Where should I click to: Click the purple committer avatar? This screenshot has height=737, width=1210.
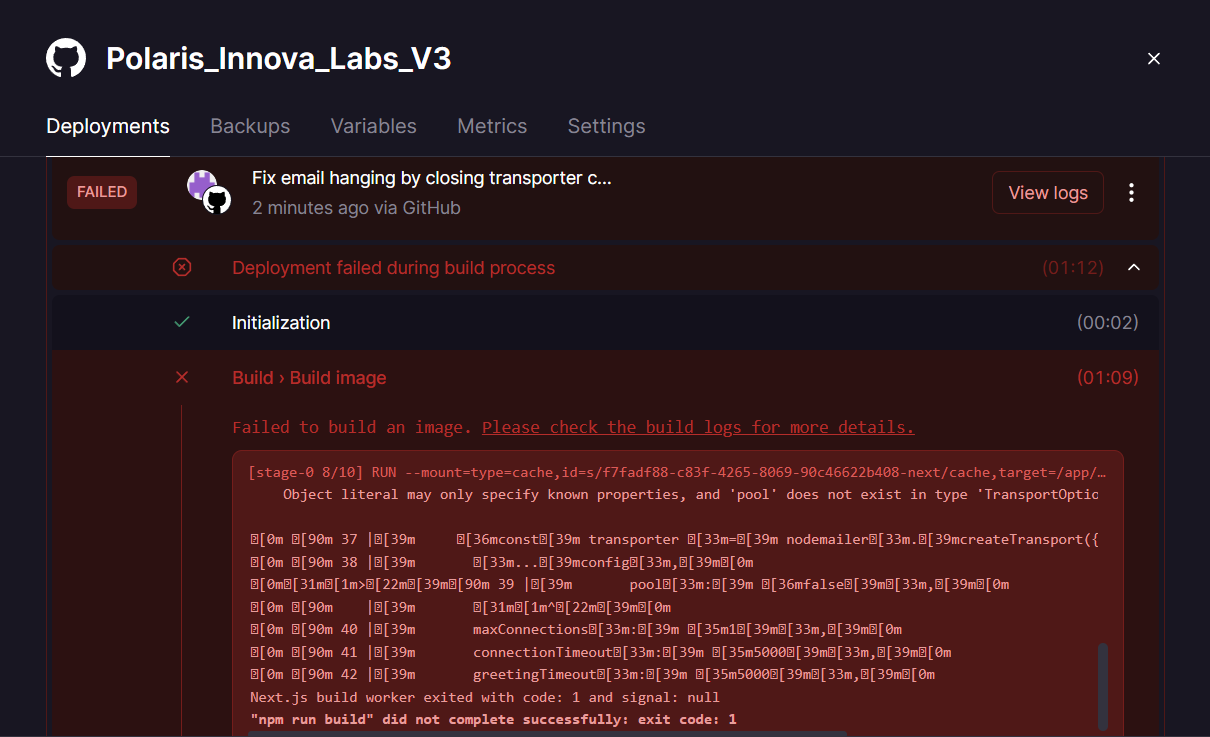[x=201, y=184]
